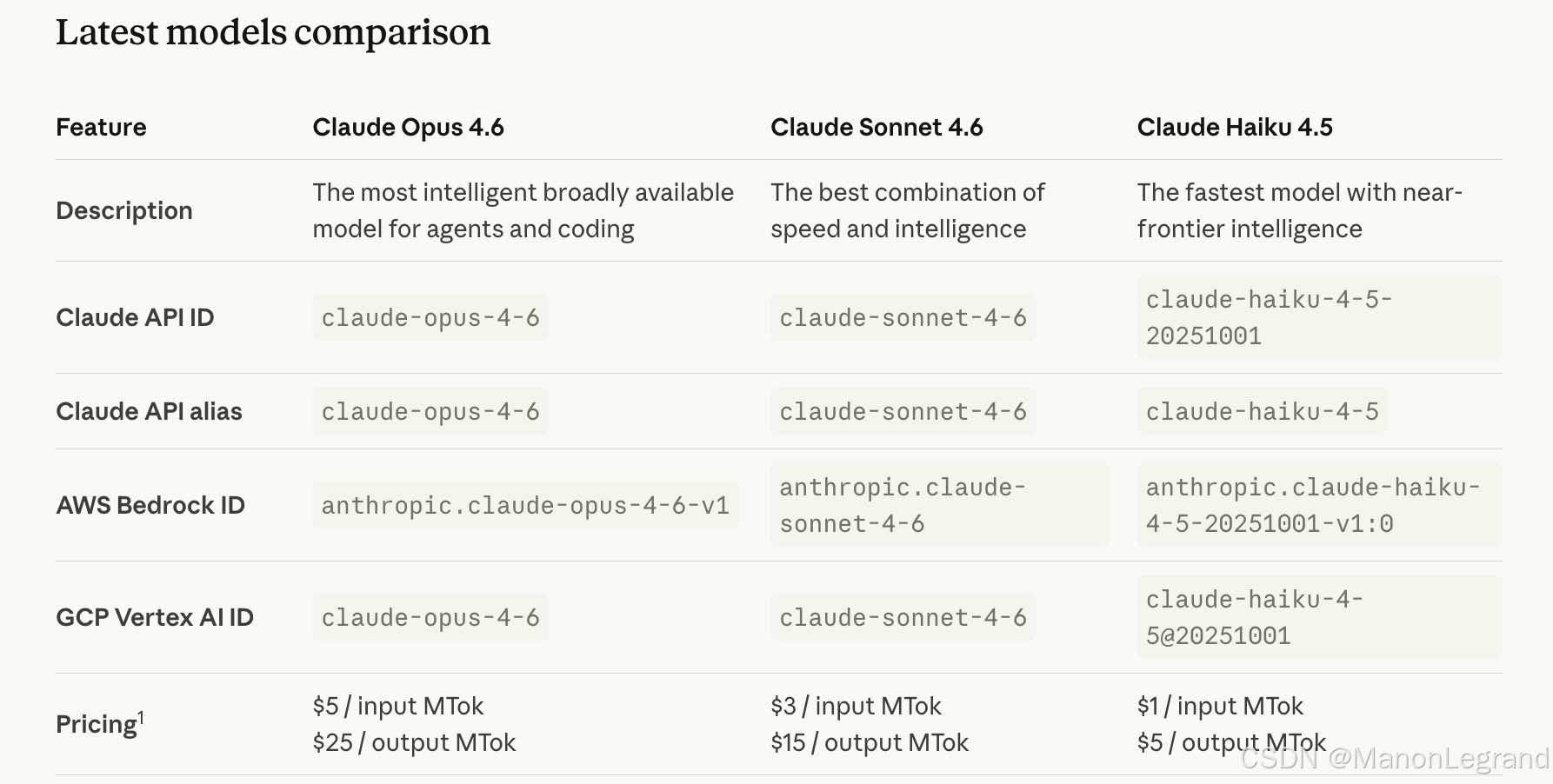The height and width of the screenshot is (784, 1553).
Task: Click the anthropic.claude-opus-4-6-v1 Bedrock ID
Action: 525,506
